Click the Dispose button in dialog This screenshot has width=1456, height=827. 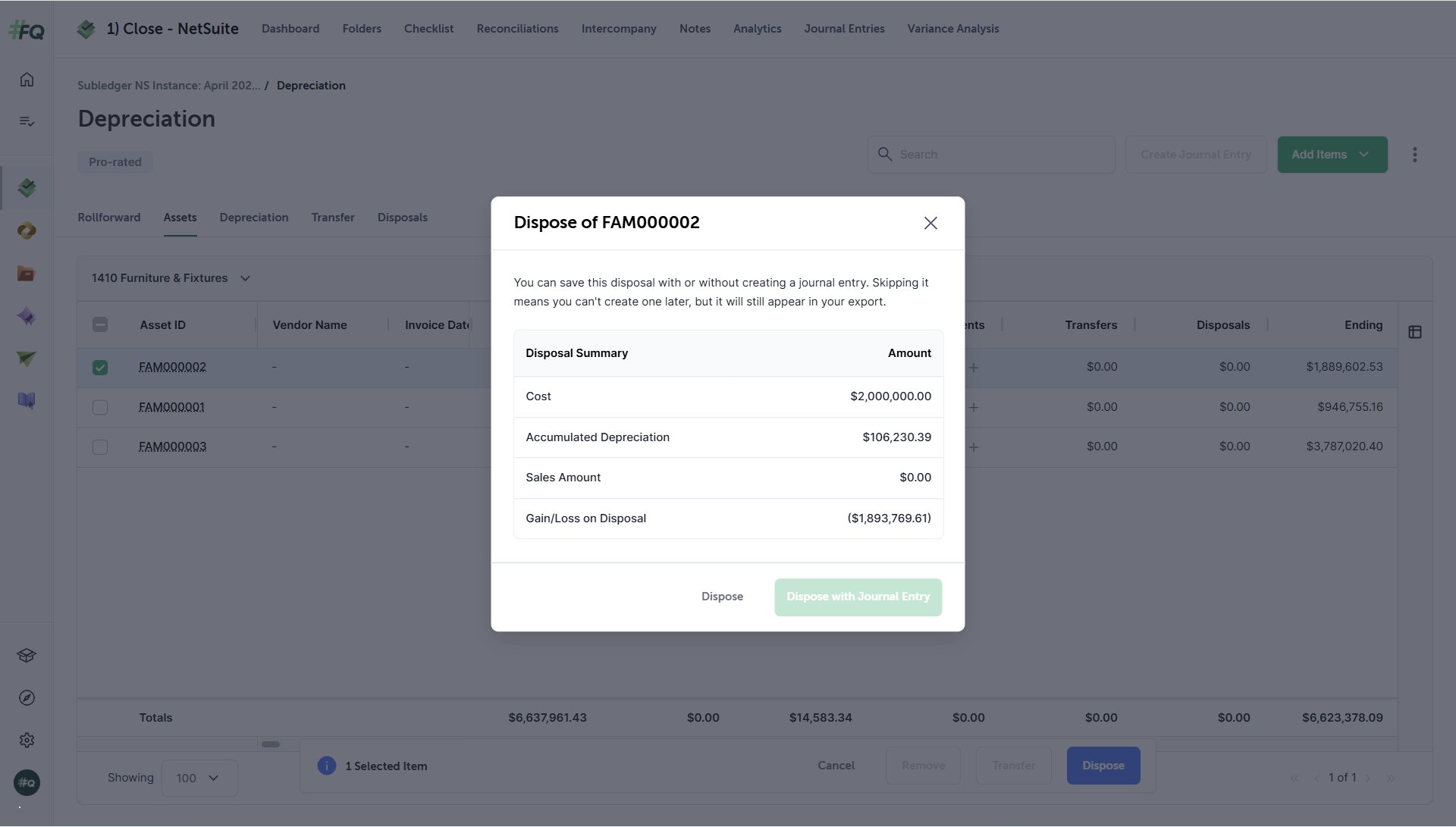click(x=722, y=597)
